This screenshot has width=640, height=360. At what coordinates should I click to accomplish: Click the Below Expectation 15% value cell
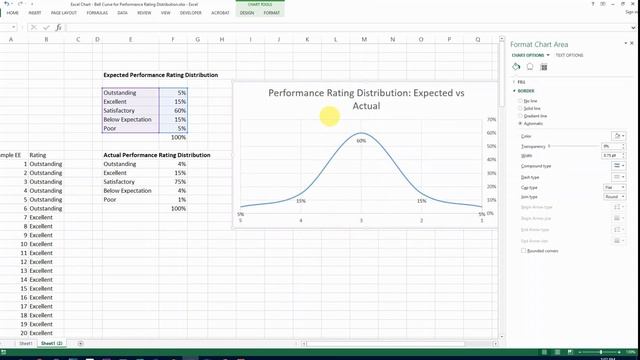pos(173,120)
